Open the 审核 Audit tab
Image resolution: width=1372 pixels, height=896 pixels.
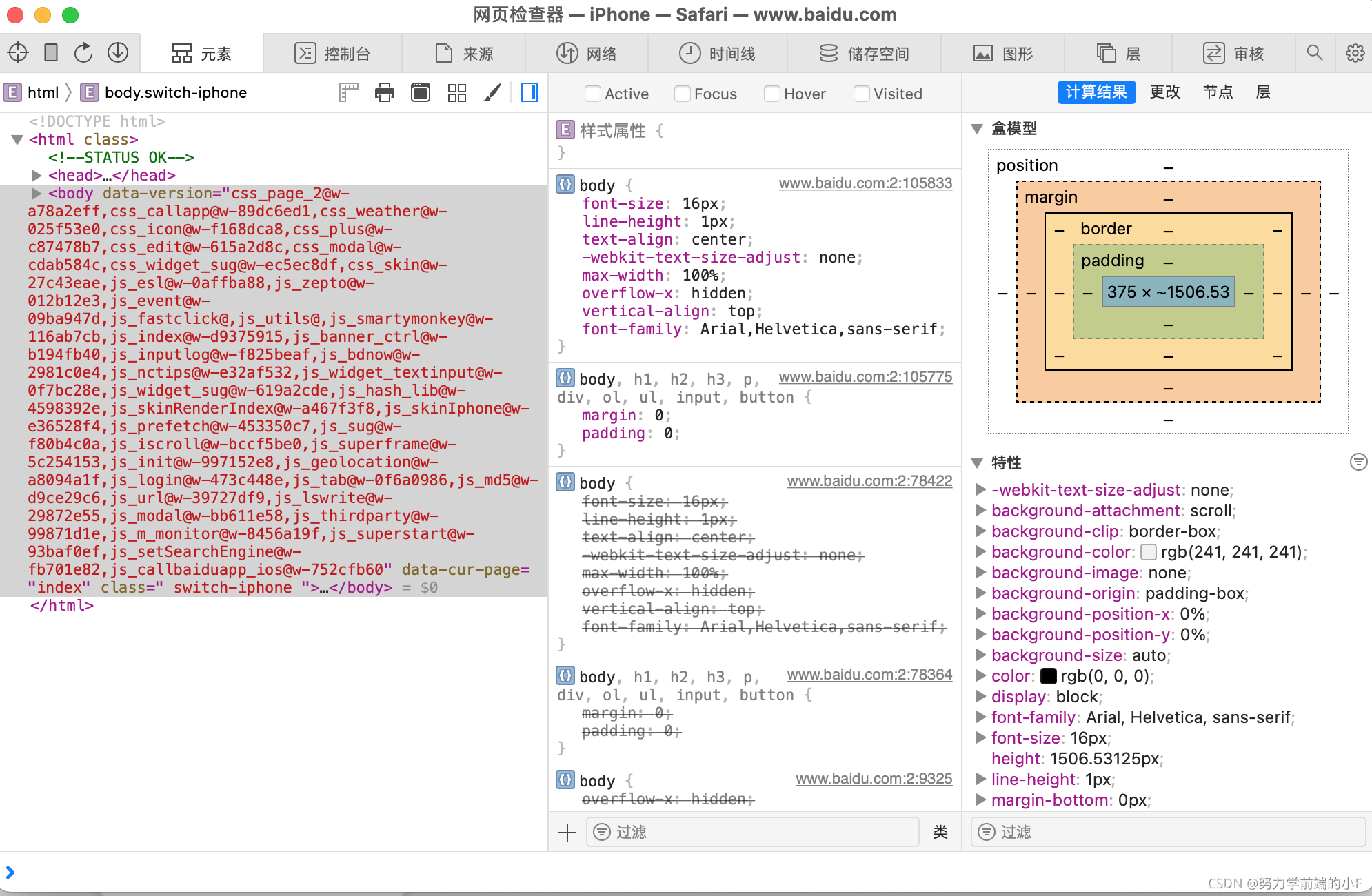[1233, 53]
